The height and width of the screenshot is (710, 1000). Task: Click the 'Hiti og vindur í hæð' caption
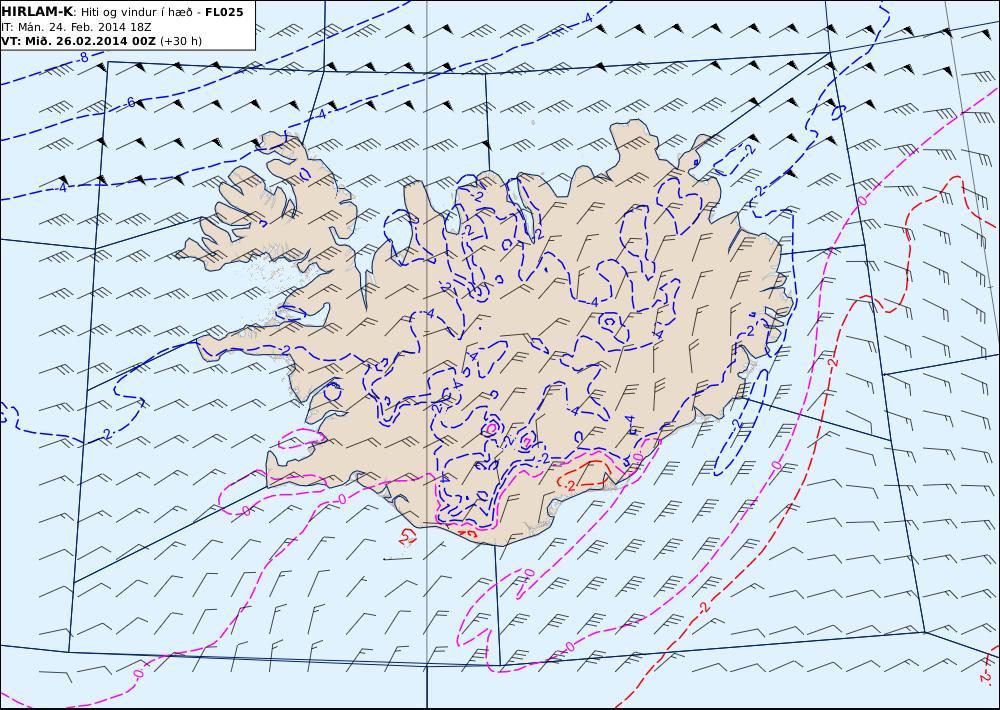(136, 12)
